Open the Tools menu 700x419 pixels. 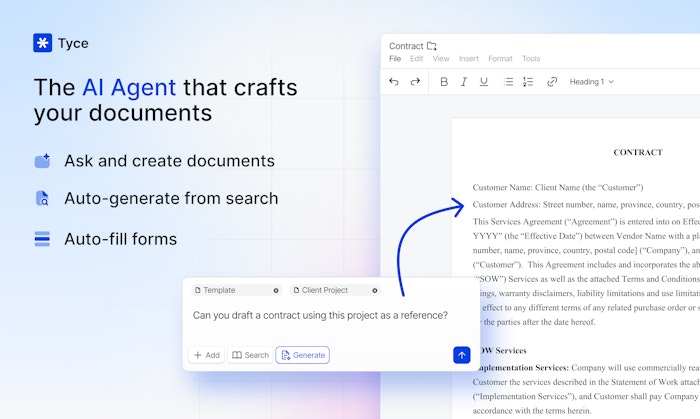pos(531,58)
